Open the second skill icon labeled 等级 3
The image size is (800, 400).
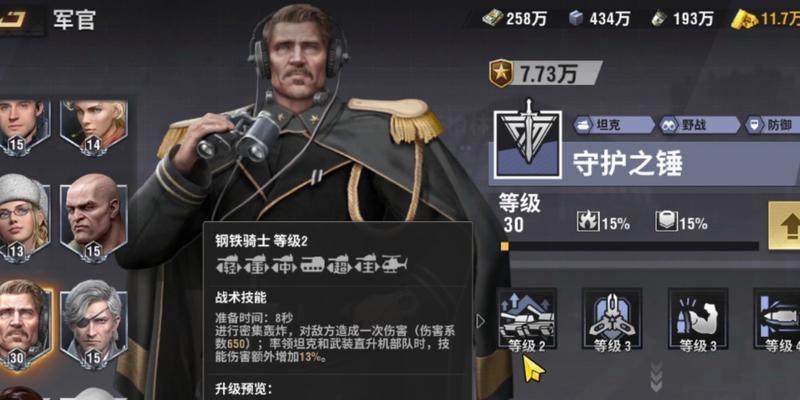click(612, 319)
